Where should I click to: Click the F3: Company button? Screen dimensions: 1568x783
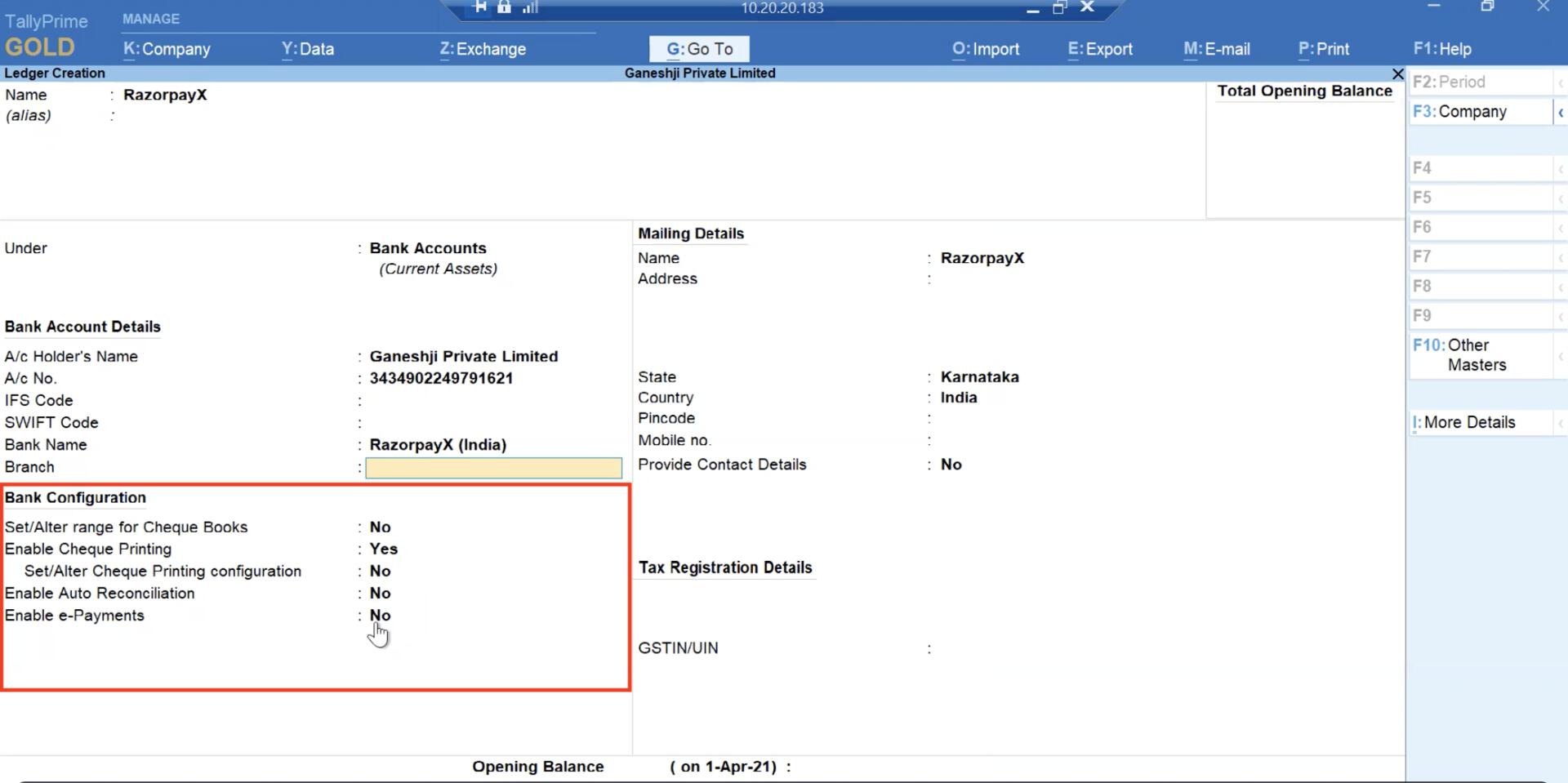pos(1480,112)
